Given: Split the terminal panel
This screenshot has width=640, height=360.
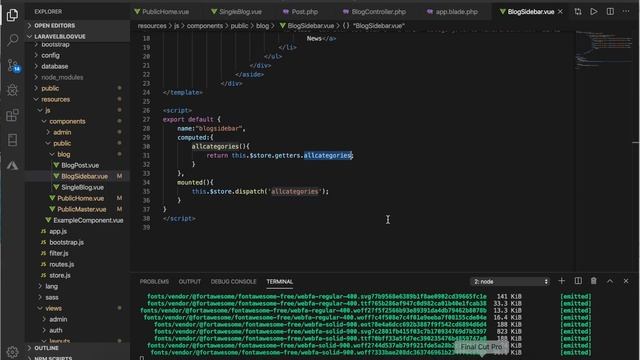Looking at the screenshot, I should 578,281.
